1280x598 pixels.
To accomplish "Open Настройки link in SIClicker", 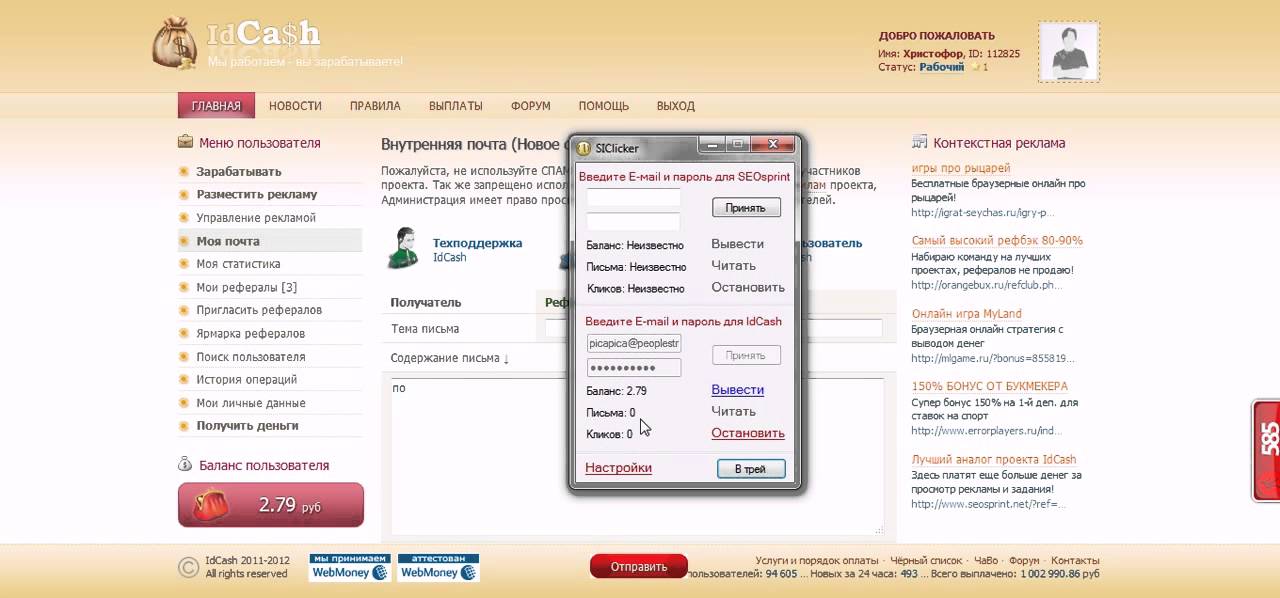I will pos(618,467).
